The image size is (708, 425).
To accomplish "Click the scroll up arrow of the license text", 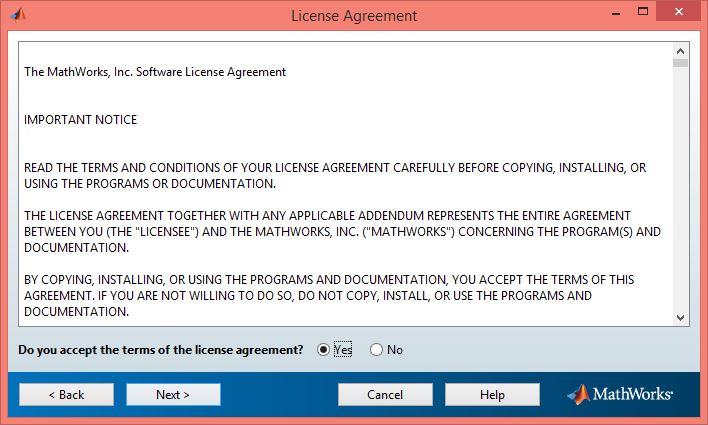I will 680,51.
